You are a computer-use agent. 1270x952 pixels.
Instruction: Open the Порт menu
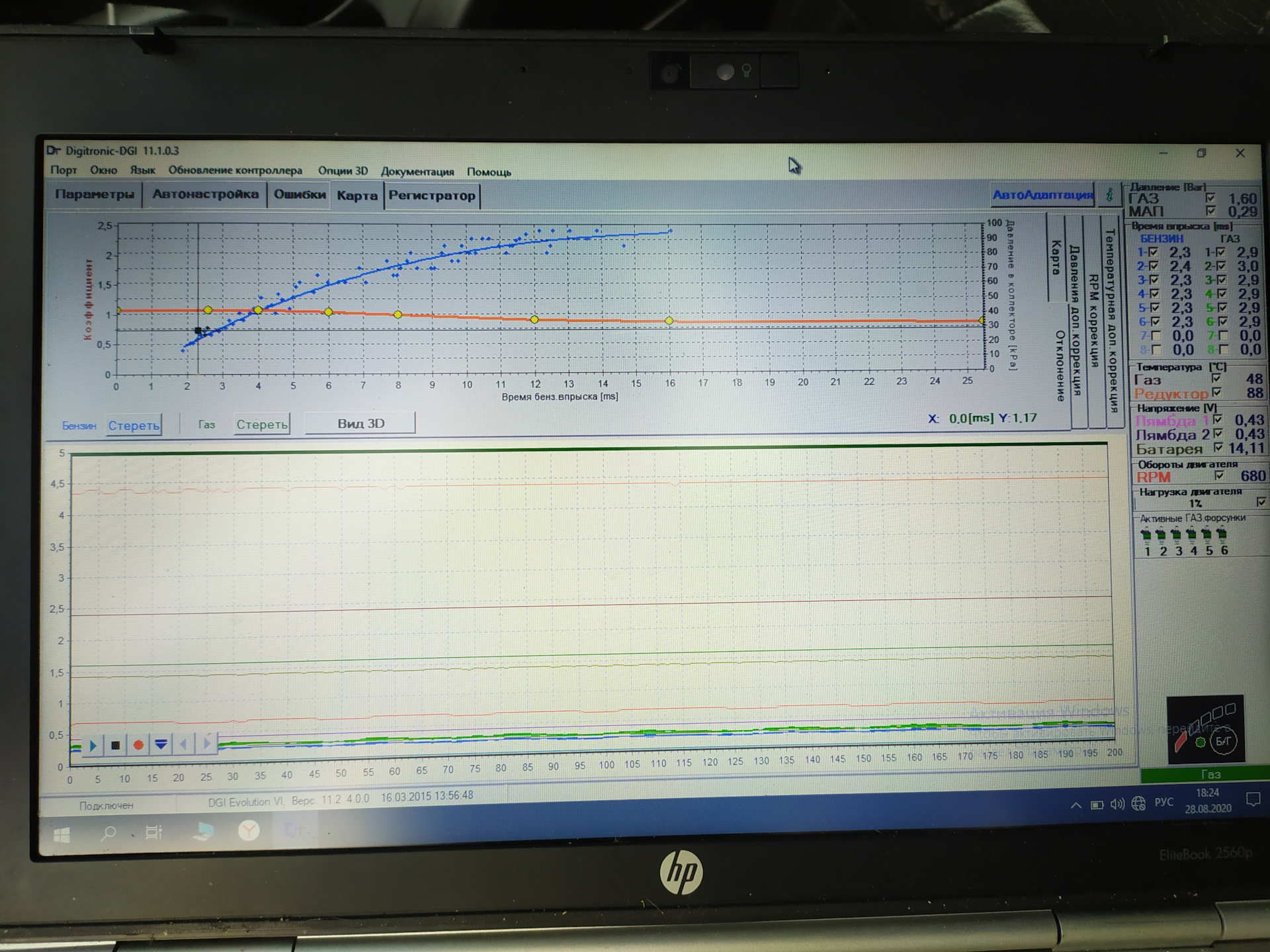coord(63,170)
